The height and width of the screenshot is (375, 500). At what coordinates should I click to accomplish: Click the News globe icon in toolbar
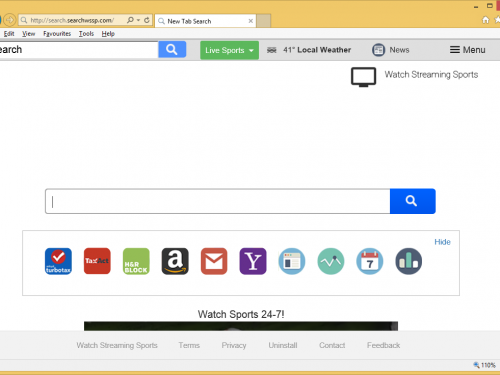tap(378, 50)
